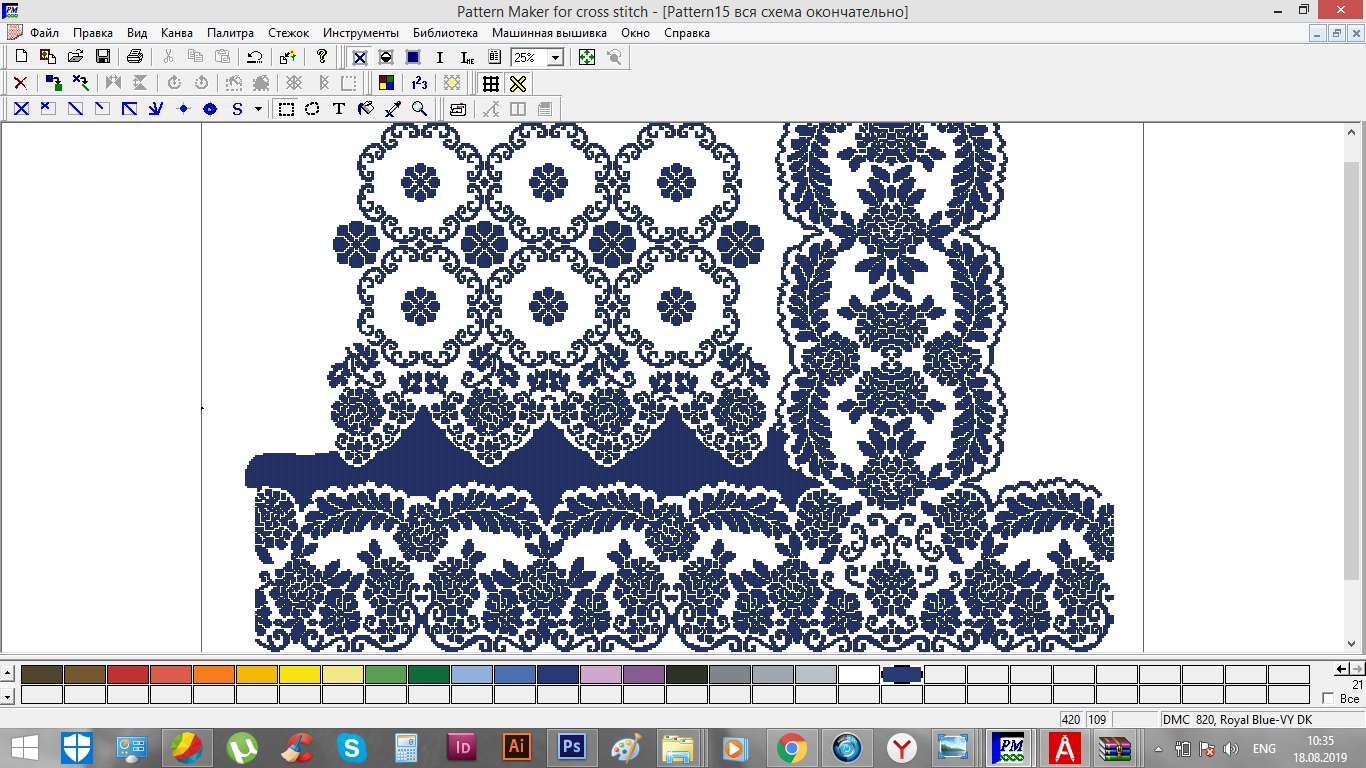Viewport: 1366px width, 768px height.
Task: Choose the flood fill bucket tool
Action: click(366, 109)
